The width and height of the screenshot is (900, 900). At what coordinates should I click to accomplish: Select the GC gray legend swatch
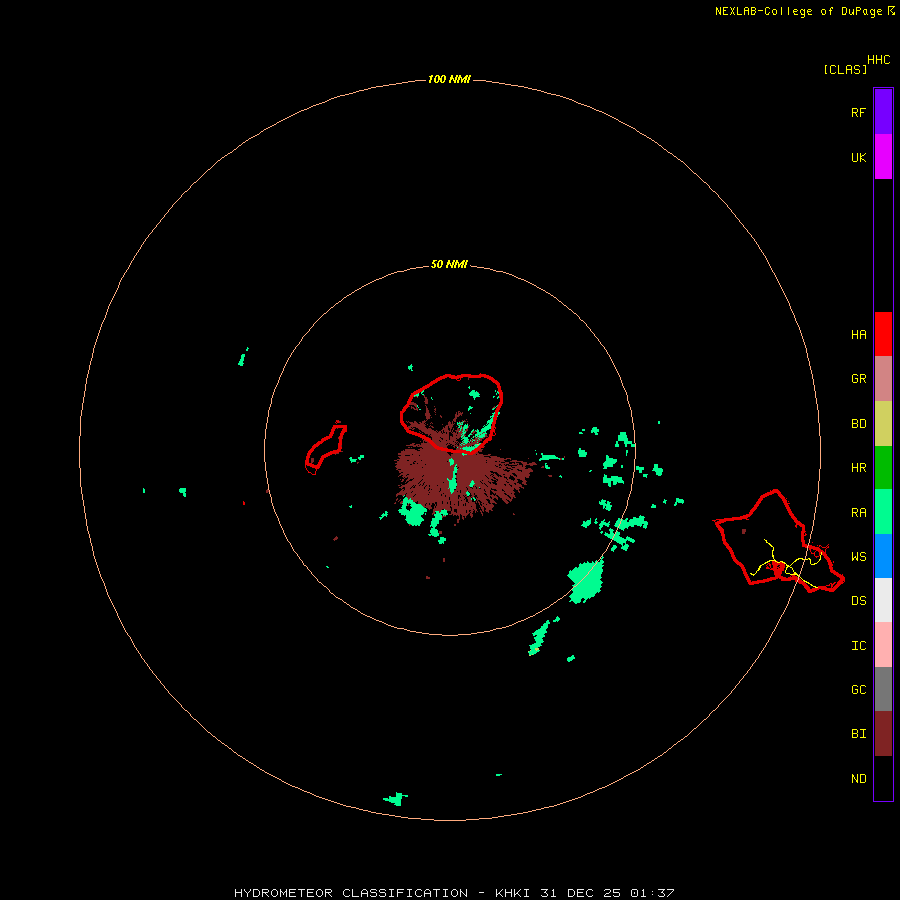pos(883,689)
